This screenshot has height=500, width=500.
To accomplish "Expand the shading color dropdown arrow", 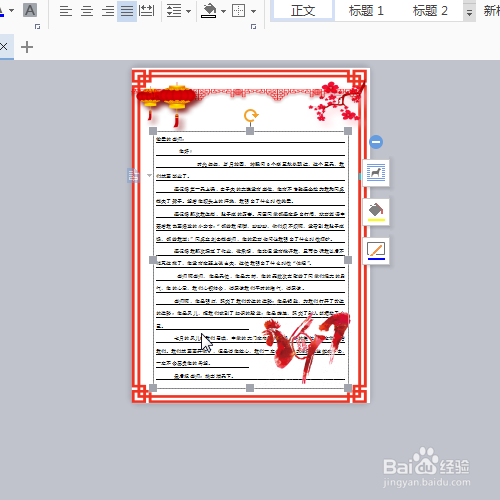I will coord(223,11).
